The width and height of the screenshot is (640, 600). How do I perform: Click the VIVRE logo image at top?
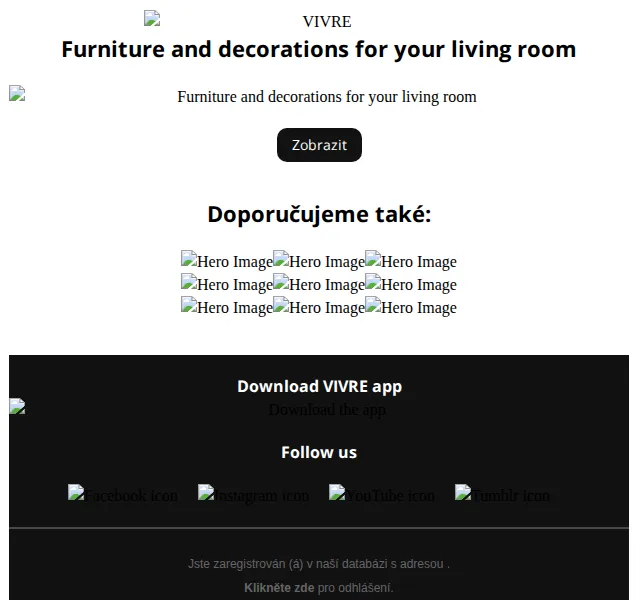click(x=248, y=20)
